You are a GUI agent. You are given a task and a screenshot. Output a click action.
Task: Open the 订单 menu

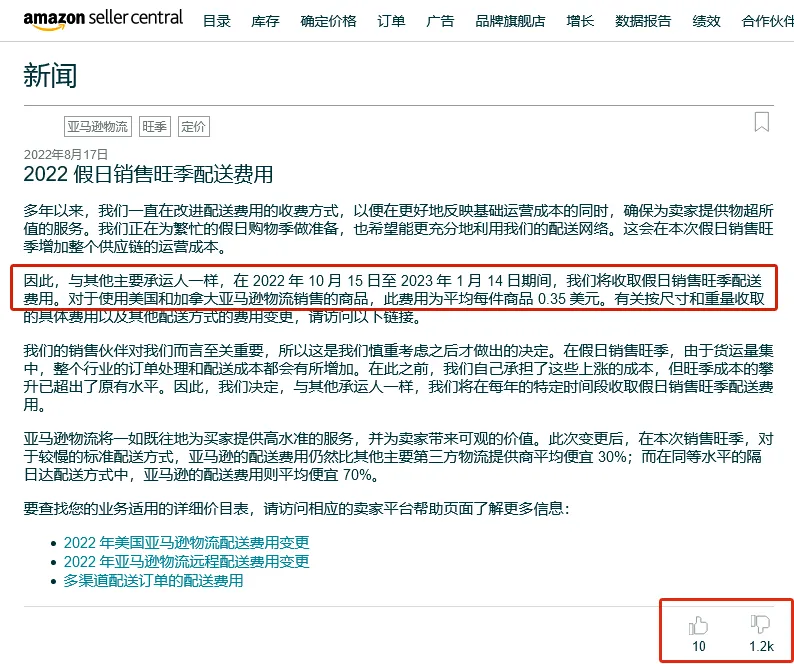click(391, 21)
